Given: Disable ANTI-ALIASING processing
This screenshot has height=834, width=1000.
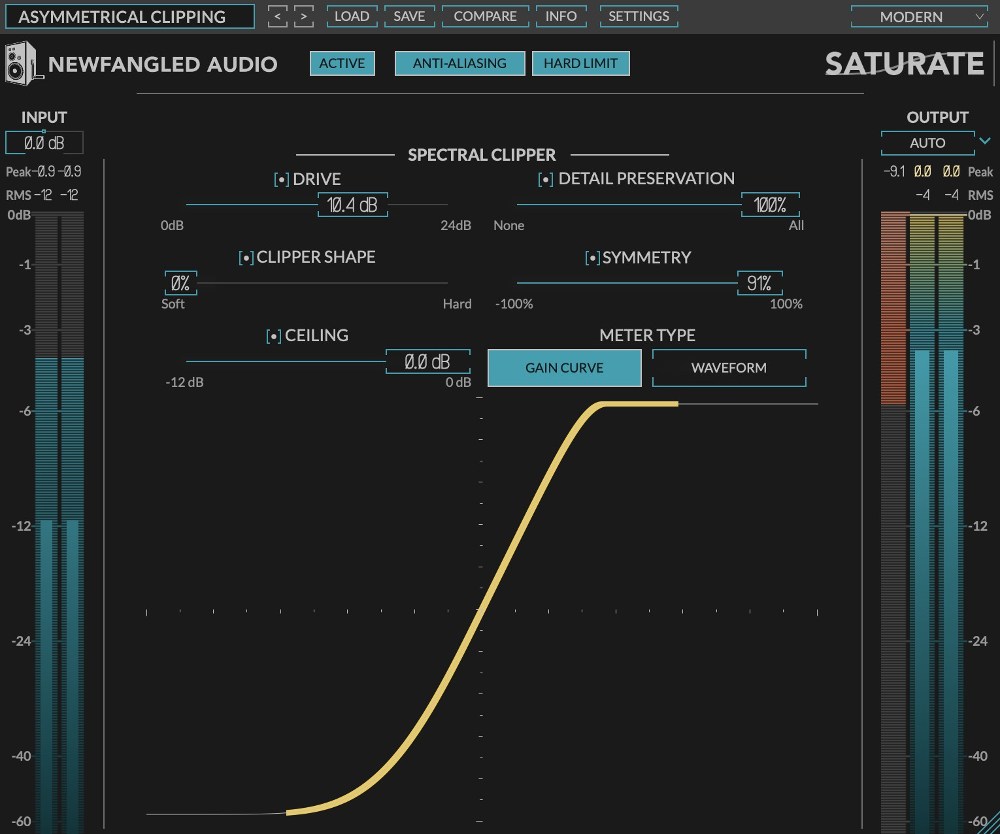Looking at the screenshot, I should (459, 63).
